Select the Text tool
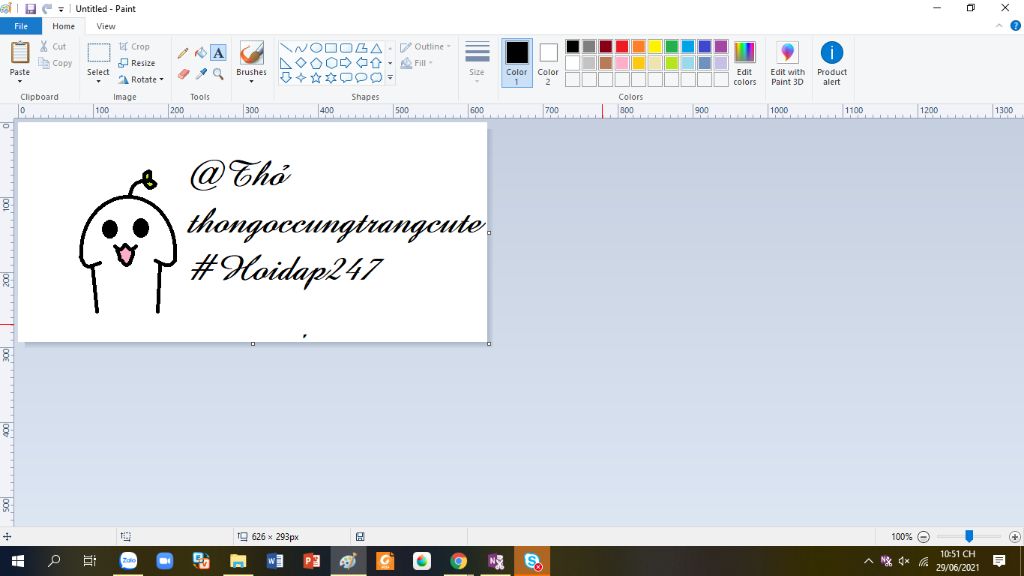The height and width of the screenshot is (576, 1024). pyautogui.click(x=218, y=53)
